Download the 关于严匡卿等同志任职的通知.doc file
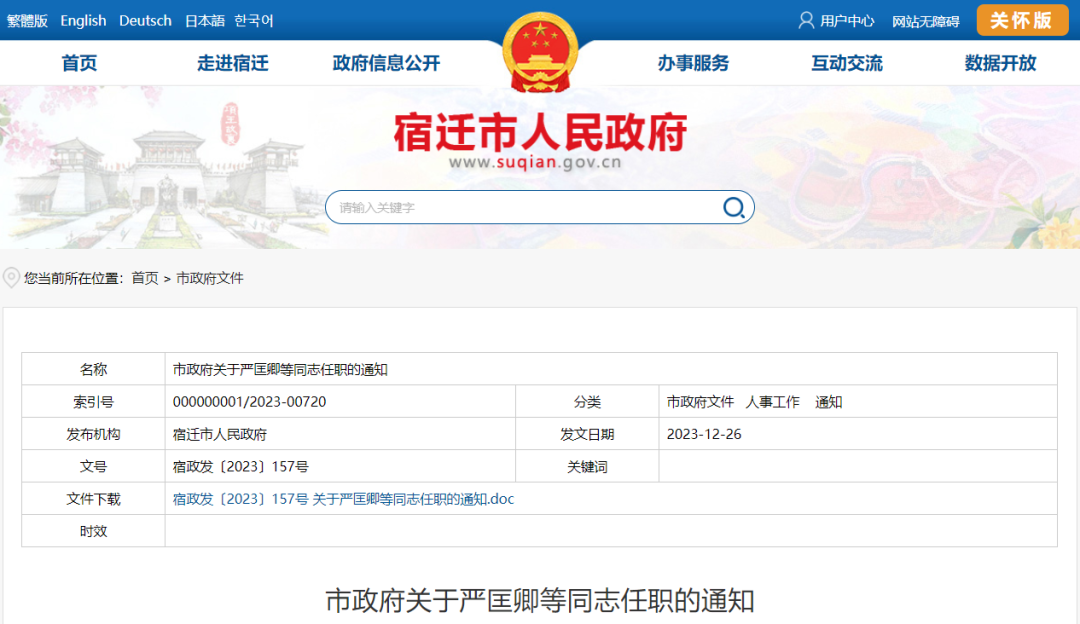This screenshot has height=624, width=1080. [x=344, y=499]
